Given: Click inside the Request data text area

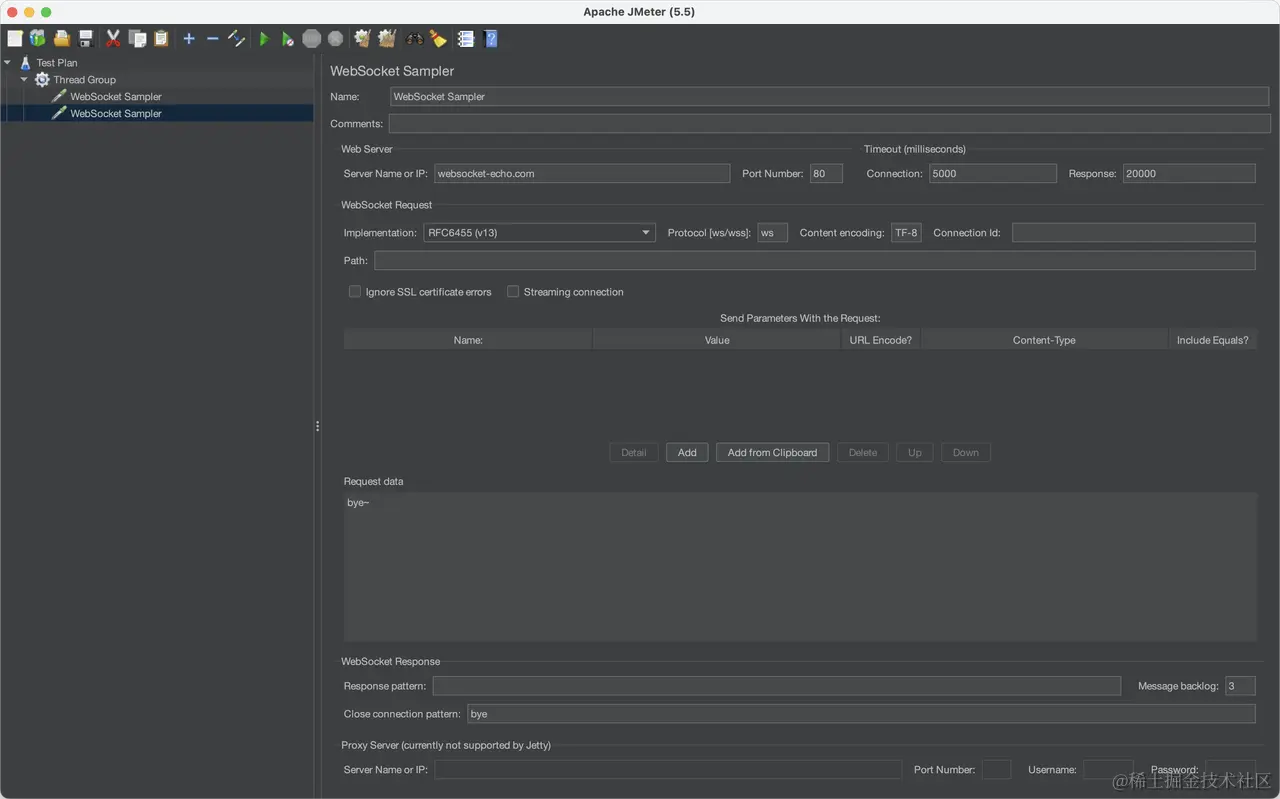Looking at the screenshot, I should tap(800, 566).
